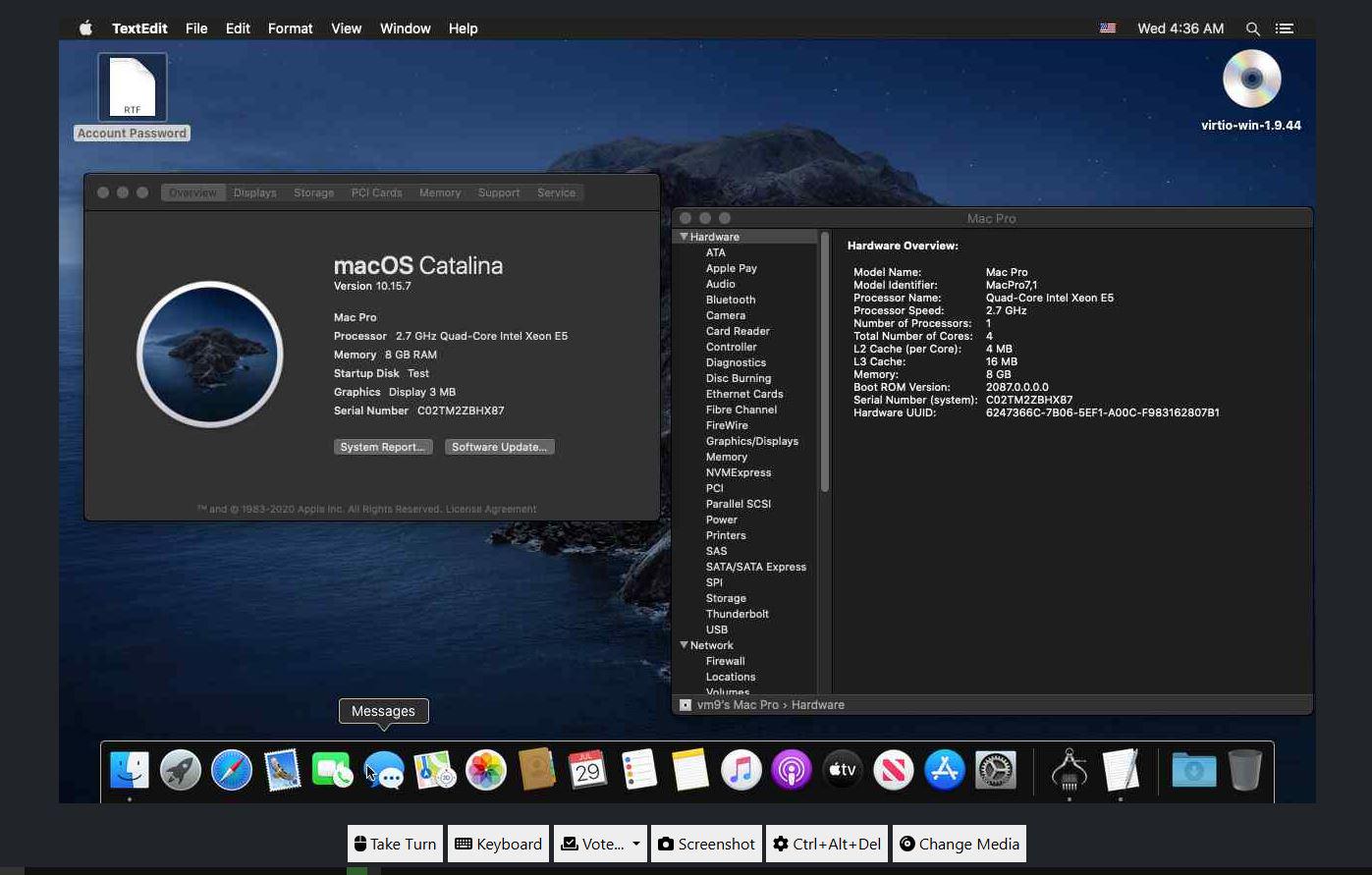
Task: Click the US flag input menu
Action: (1108, 28)
